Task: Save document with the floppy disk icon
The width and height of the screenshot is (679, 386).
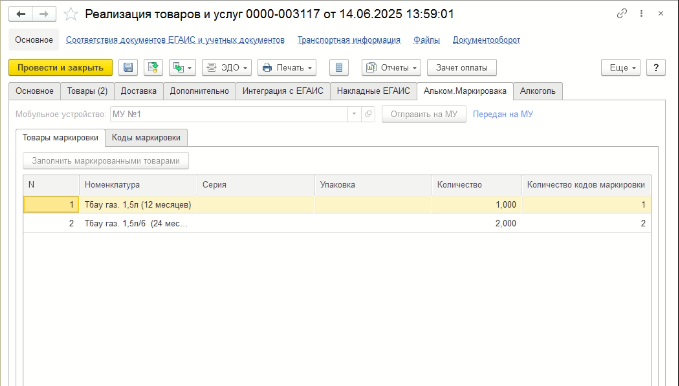Action: coord(128,68)
